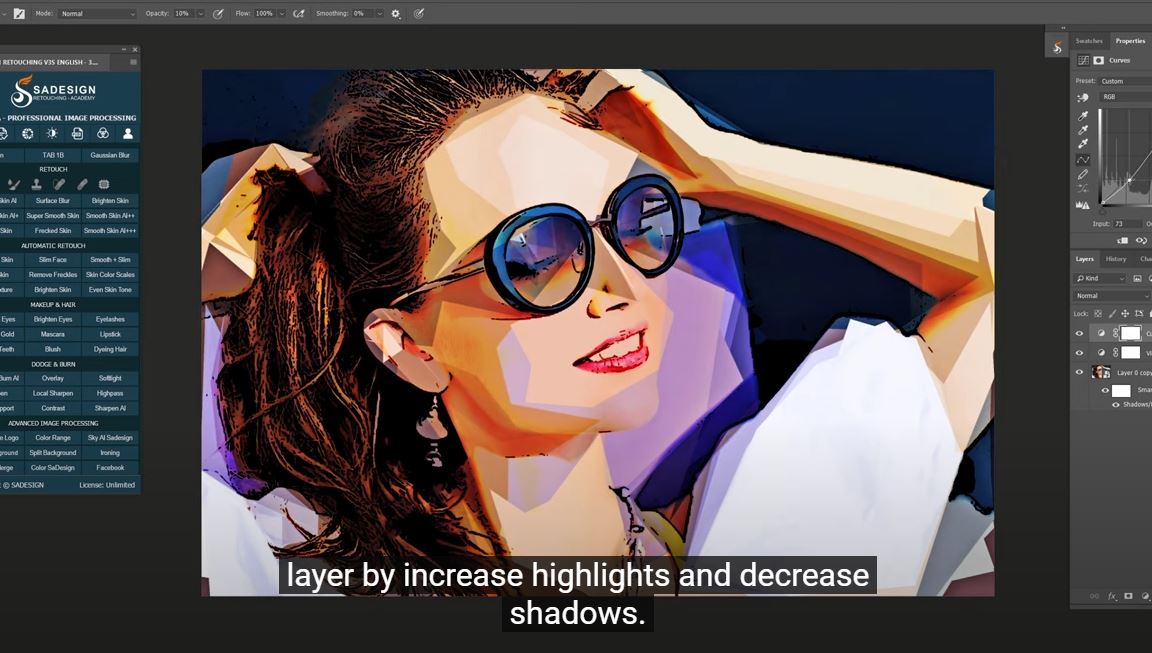This screenshot has width=1152, height=653.
Task: Click the layer style fx icon
Action: pyautogui.click(x=1111, y=596)
